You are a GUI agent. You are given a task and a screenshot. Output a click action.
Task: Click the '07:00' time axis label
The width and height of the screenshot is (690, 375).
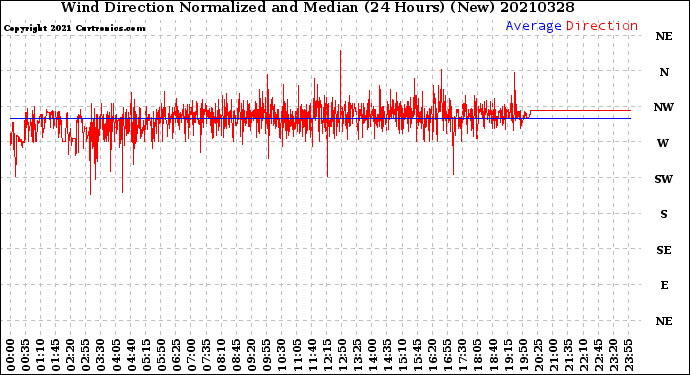(191, 355)
